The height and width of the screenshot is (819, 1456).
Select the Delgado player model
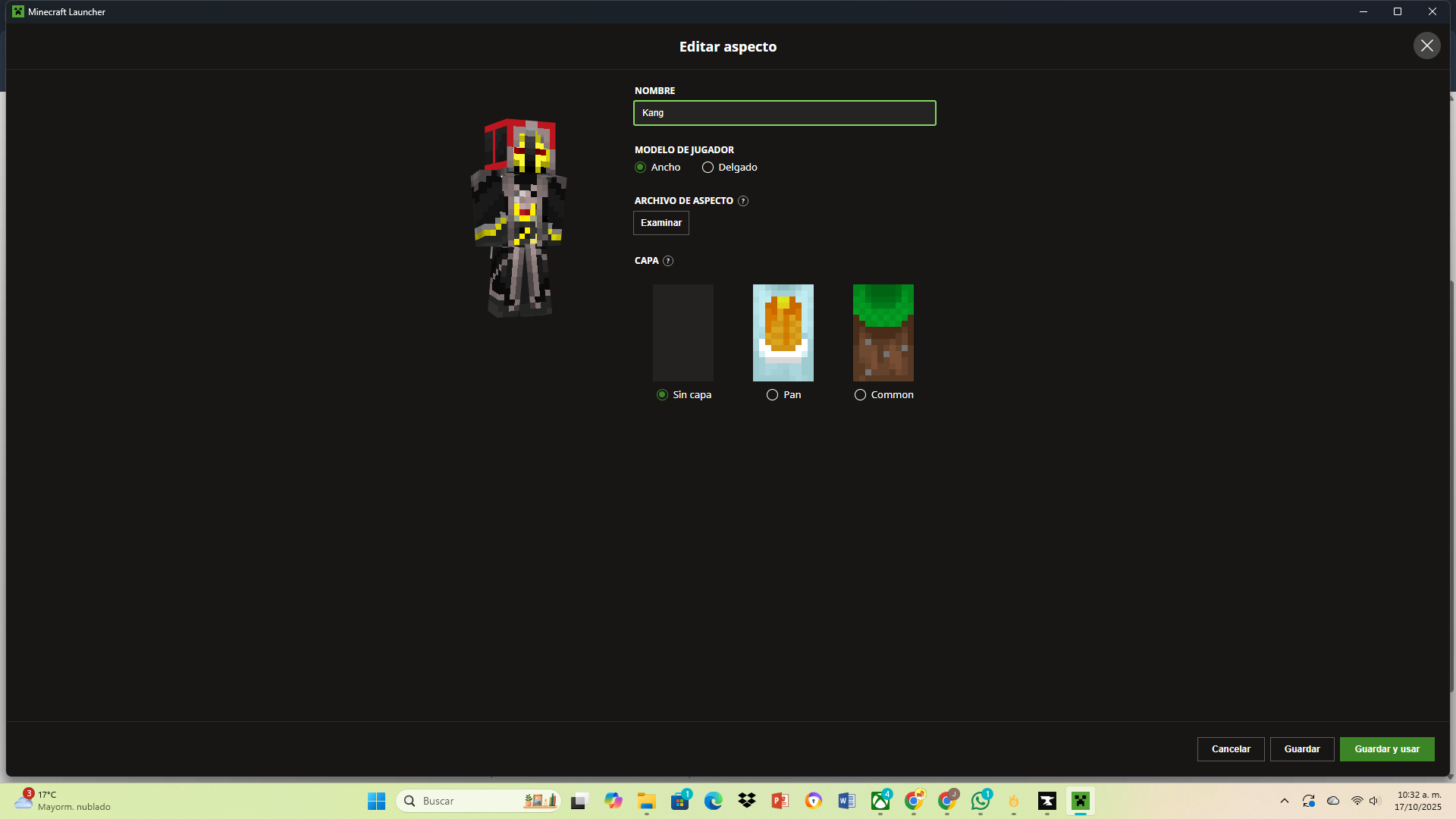708,168
